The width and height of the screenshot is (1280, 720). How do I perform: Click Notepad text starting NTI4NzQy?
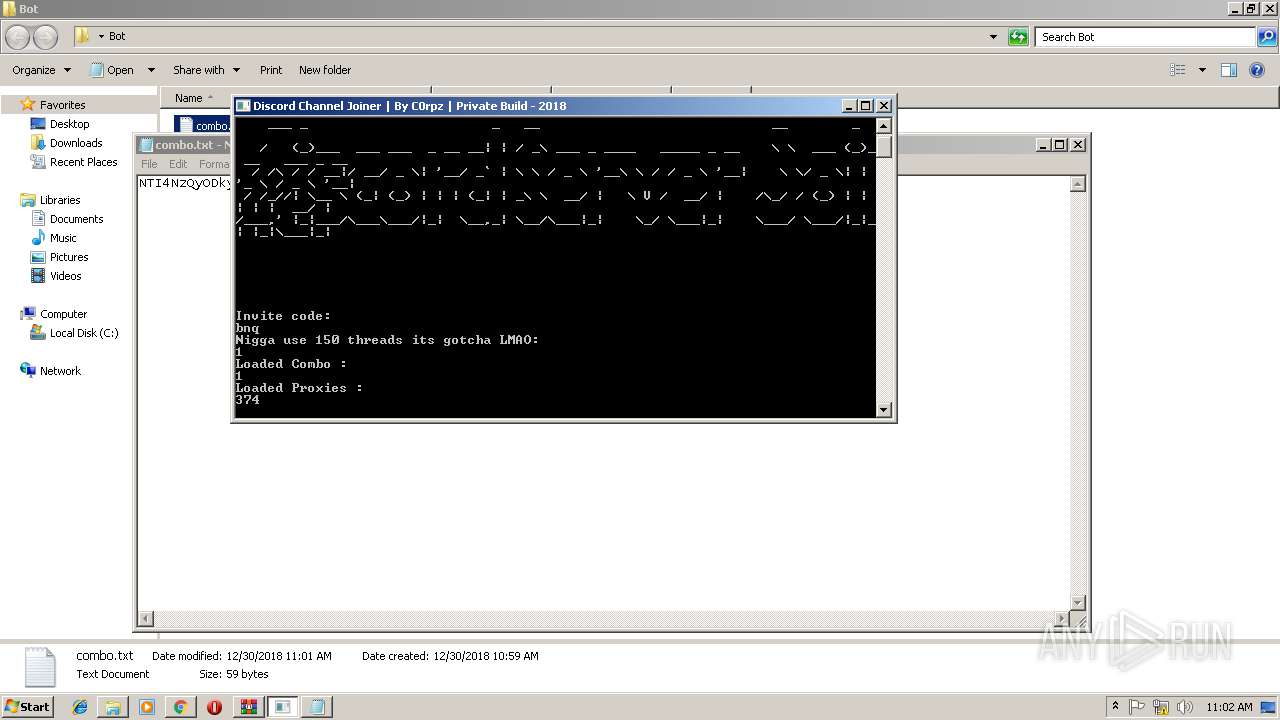tap(185, 183)
